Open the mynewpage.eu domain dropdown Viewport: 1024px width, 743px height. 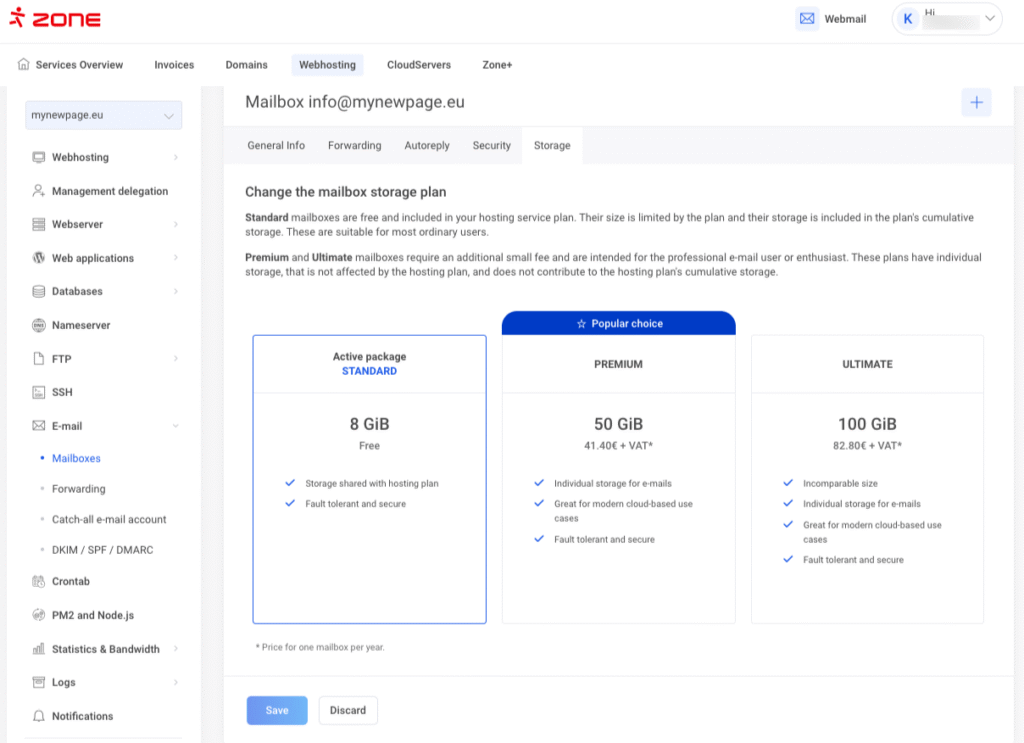click(x=104, y=116)
